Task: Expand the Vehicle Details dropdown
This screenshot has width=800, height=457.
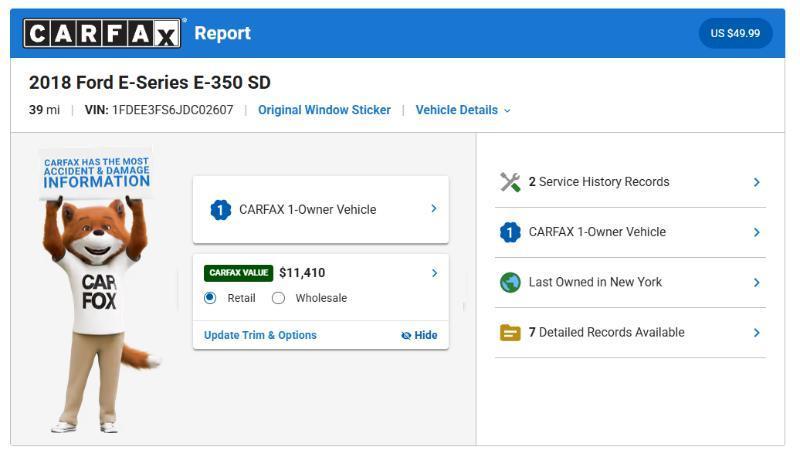Action: (463, 110)
